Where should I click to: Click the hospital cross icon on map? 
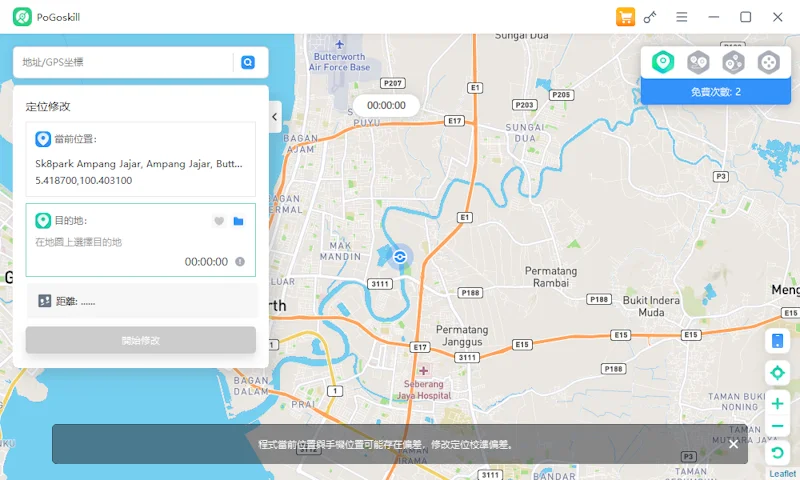click(423, 370)
